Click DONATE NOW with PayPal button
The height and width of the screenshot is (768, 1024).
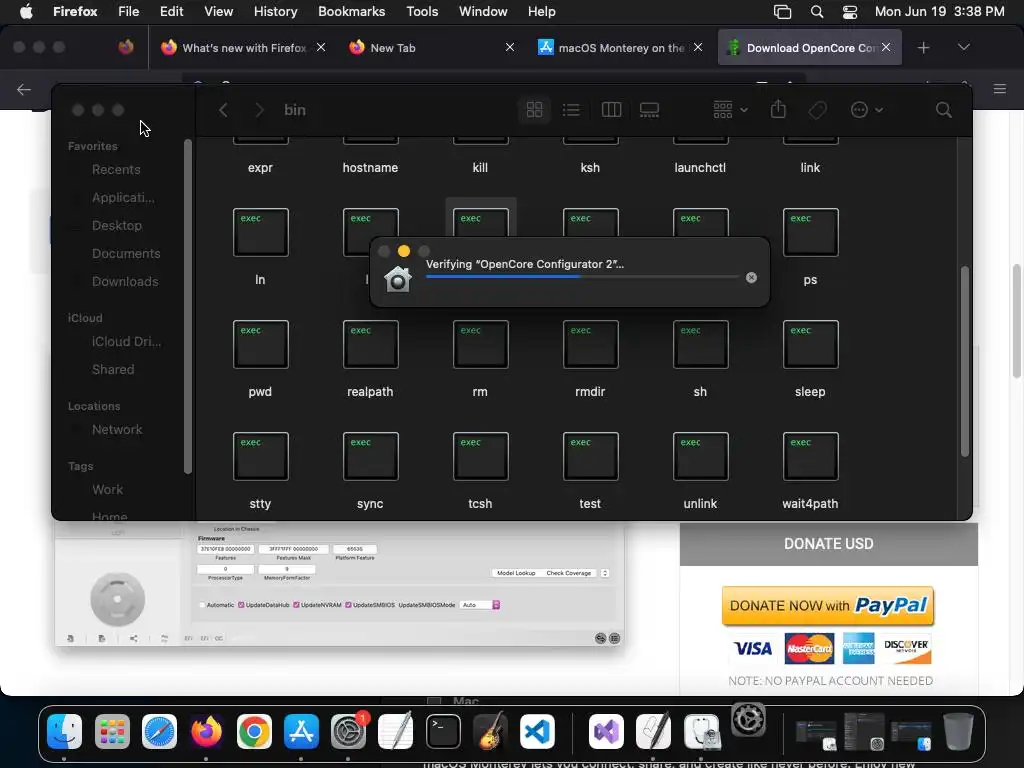tap(827, 605)
